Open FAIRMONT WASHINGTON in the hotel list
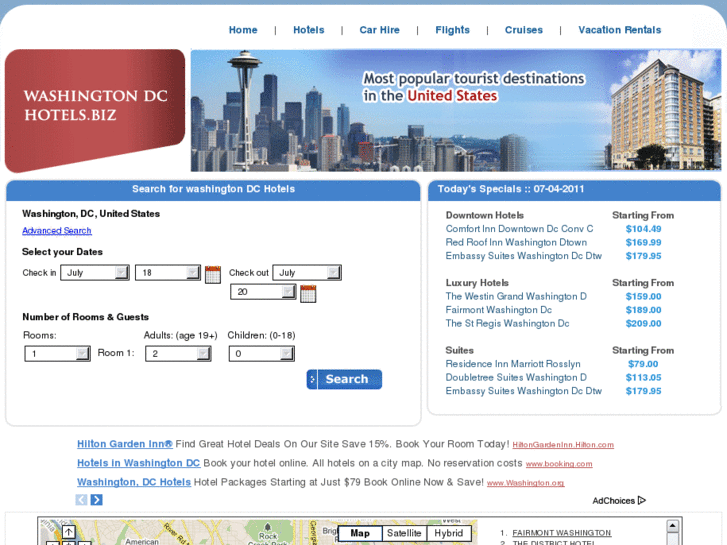This screenshot has width=727, height=545. pyautogui.click(x=561, y=533)
